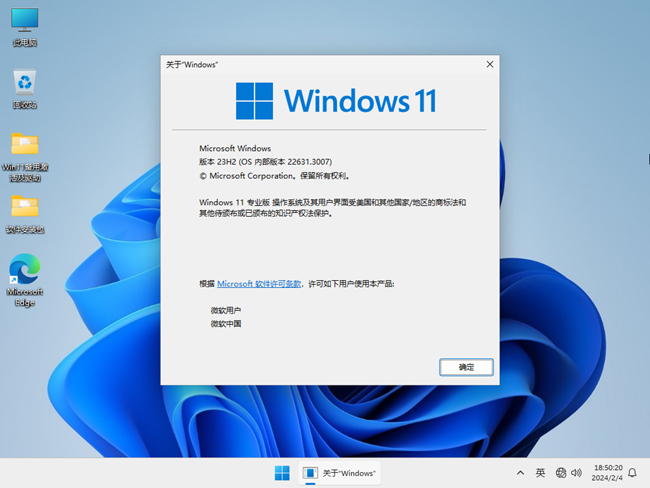Expand the hidden tray icons chevron
Viewport: 650px width, 488px height.
click(x=520, y=473)
